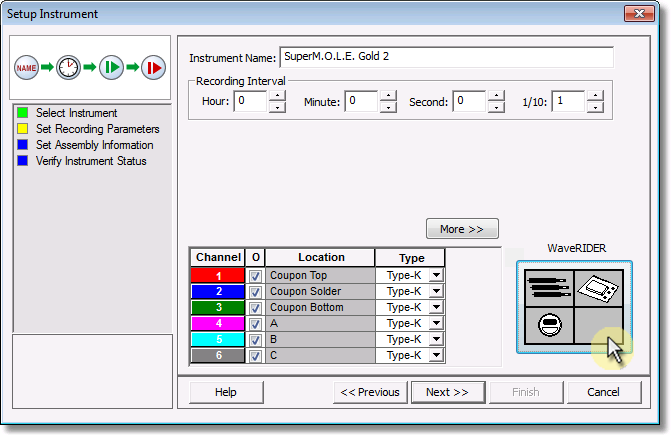Increase the 1/10 value
Screen dimensions: 672x437
(x=595, y=96)
